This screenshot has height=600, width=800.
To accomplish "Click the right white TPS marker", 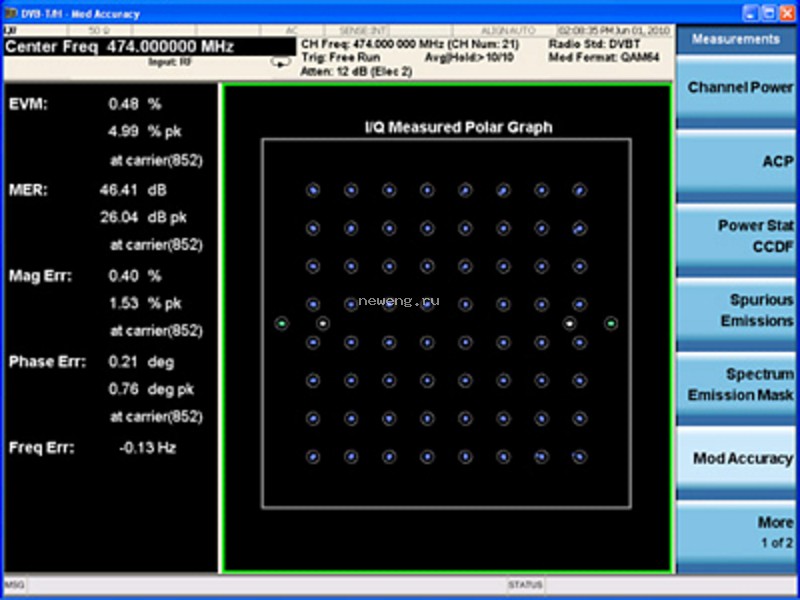I will (x=570, y=323).
